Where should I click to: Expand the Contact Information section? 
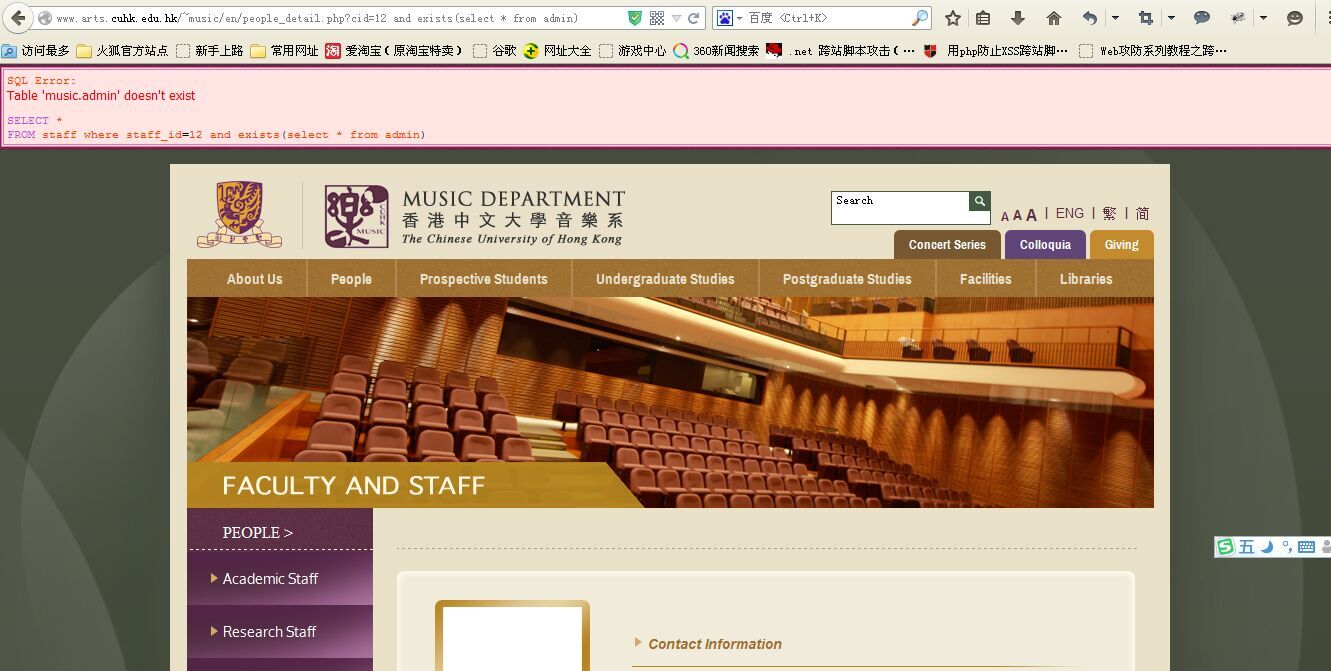pyautogui.click(x=715, y=644)
